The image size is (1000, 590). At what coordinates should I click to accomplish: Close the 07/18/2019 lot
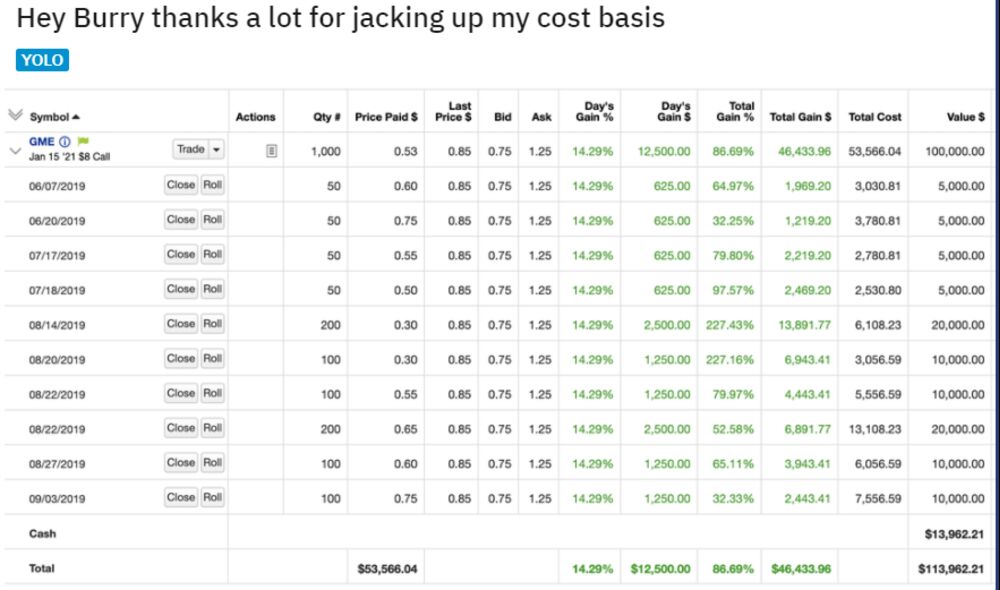click(180, 289)
